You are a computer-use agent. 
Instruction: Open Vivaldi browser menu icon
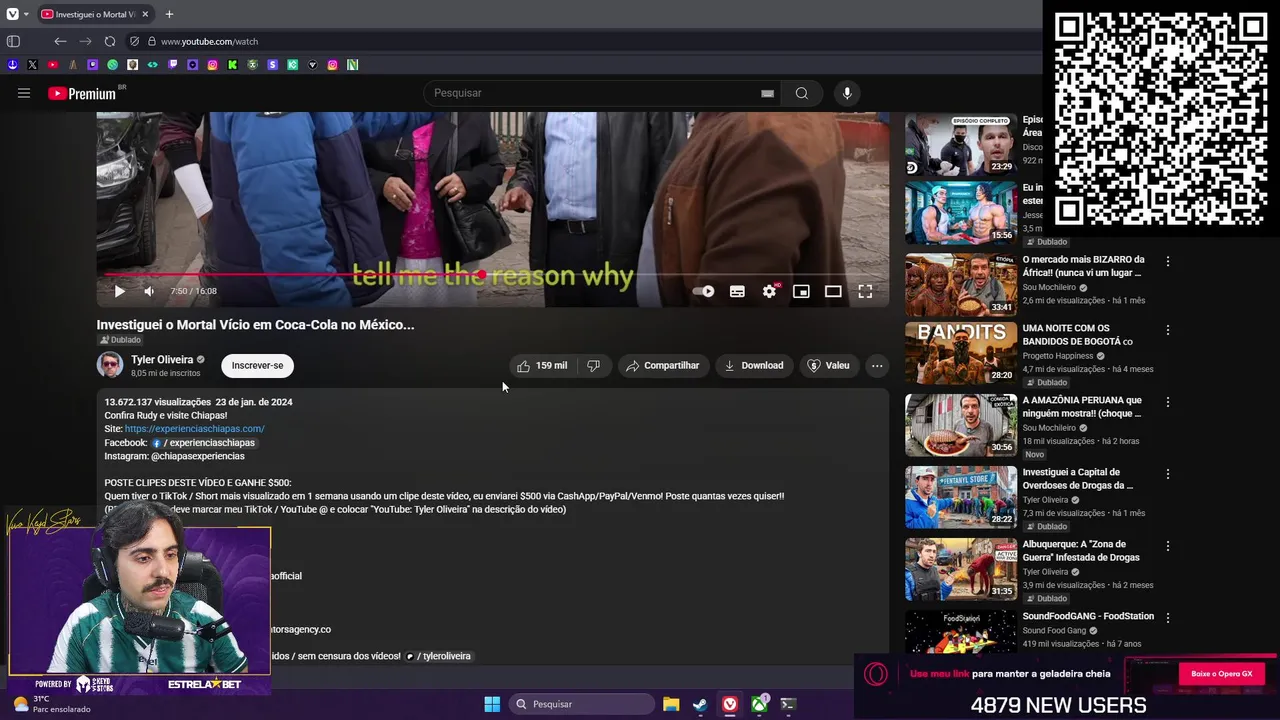pos(12,14)
